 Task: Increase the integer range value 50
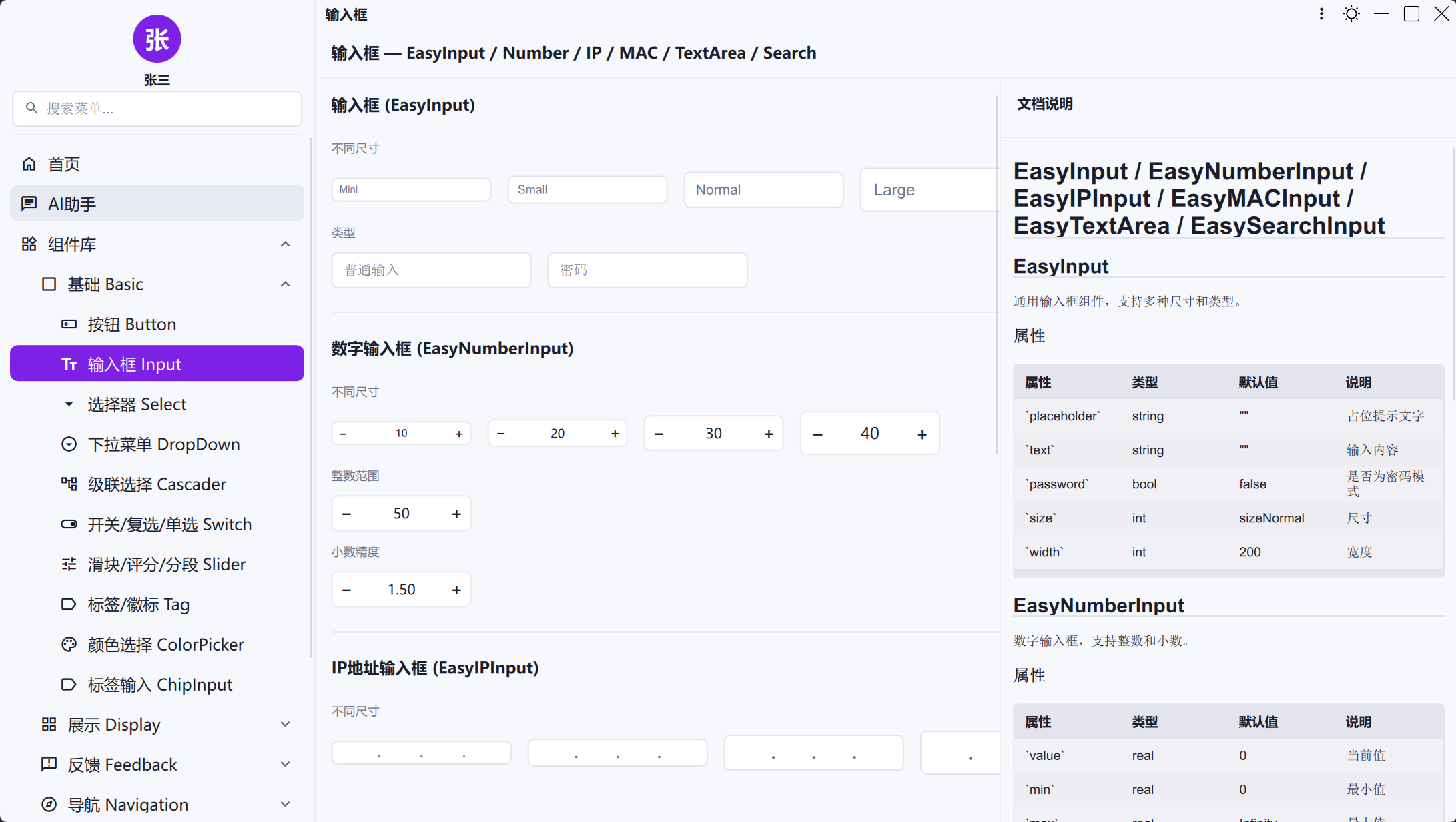[456, 514]
